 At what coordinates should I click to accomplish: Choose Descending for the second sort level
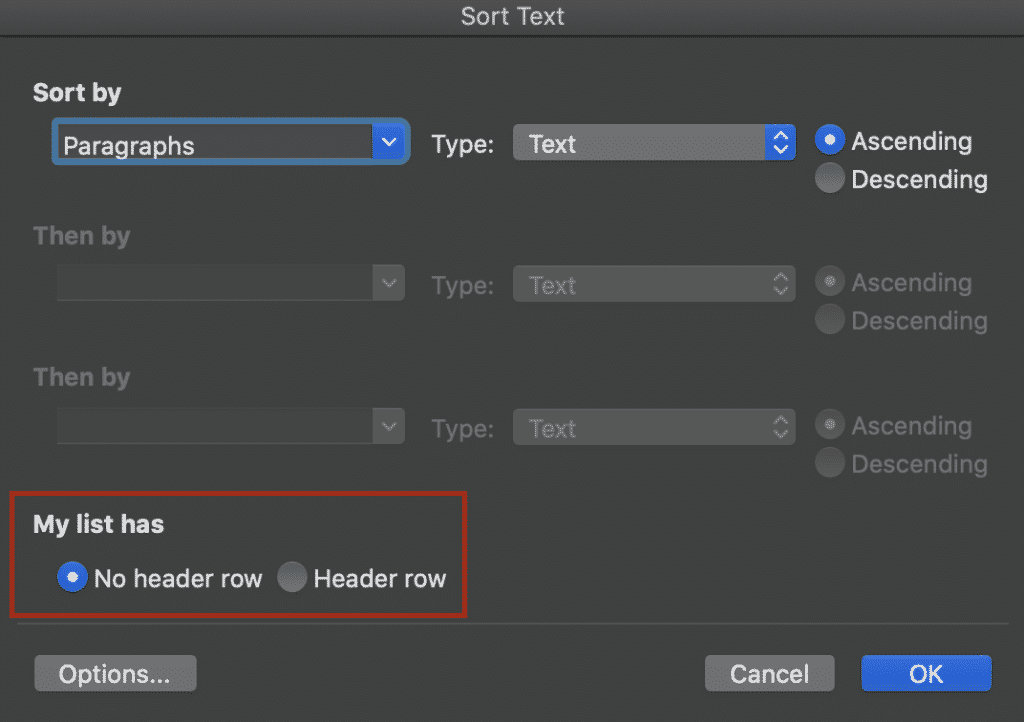click(830, 320)
